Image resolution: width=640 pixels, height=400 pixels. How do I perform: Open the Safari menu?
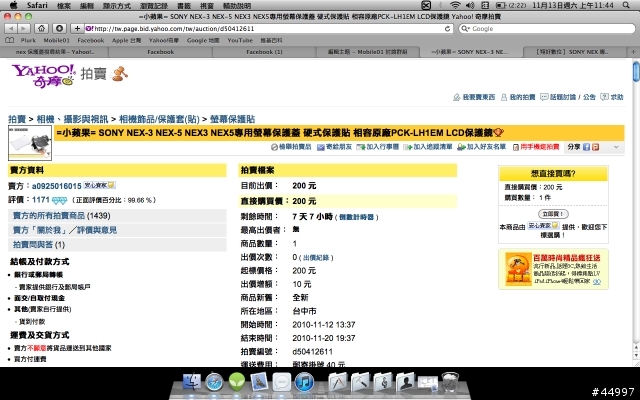[x=37, y=5]
